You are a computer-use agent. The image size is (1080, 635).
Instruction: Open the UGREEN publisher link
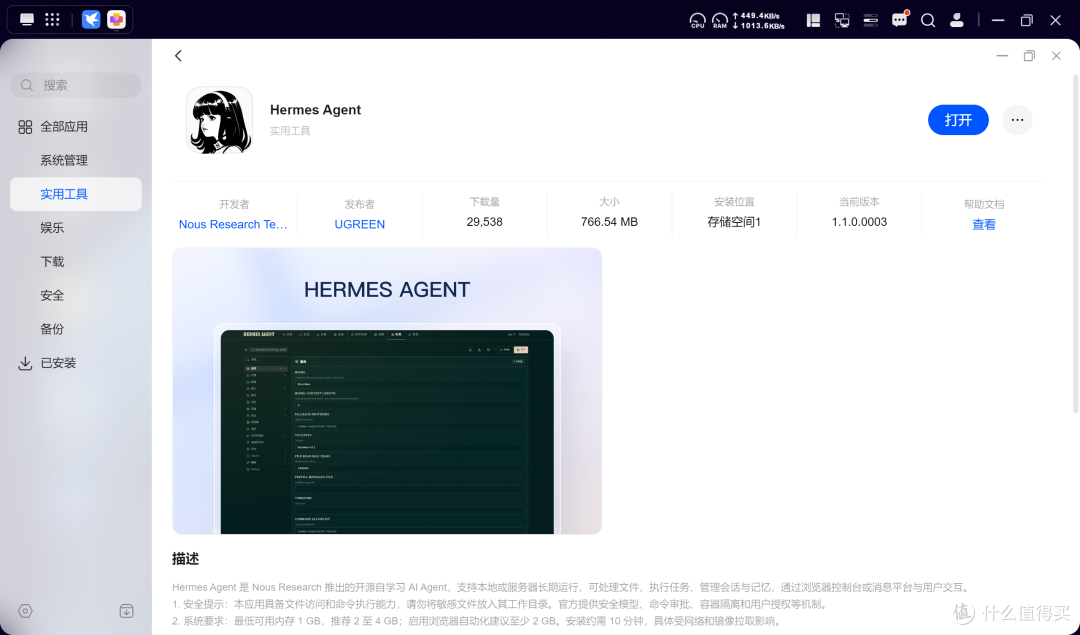(x=360, y=225)
